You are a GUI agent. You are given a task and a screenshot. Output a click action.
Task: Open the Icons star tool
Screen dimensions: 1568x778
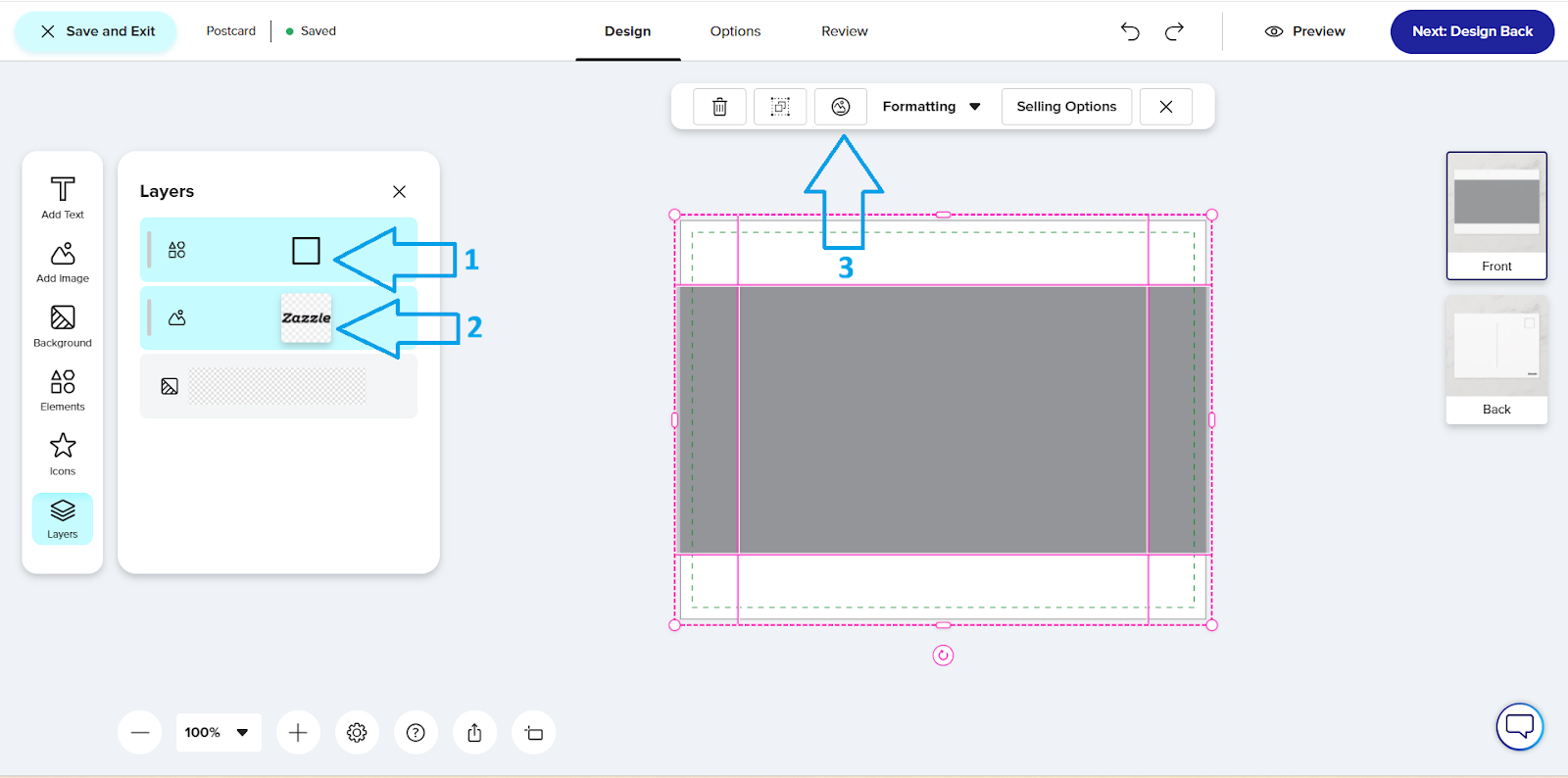[63, 455]
